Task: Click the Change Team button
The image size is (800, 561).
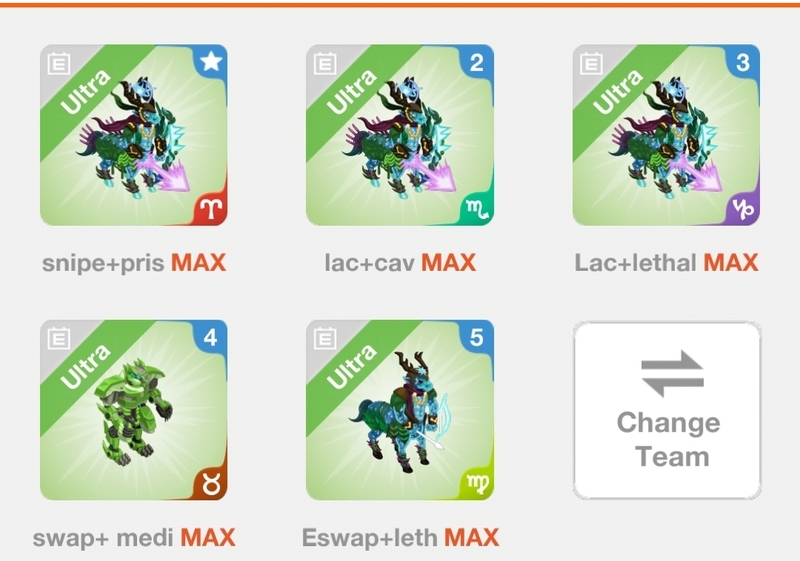Action: coord(667,410)
